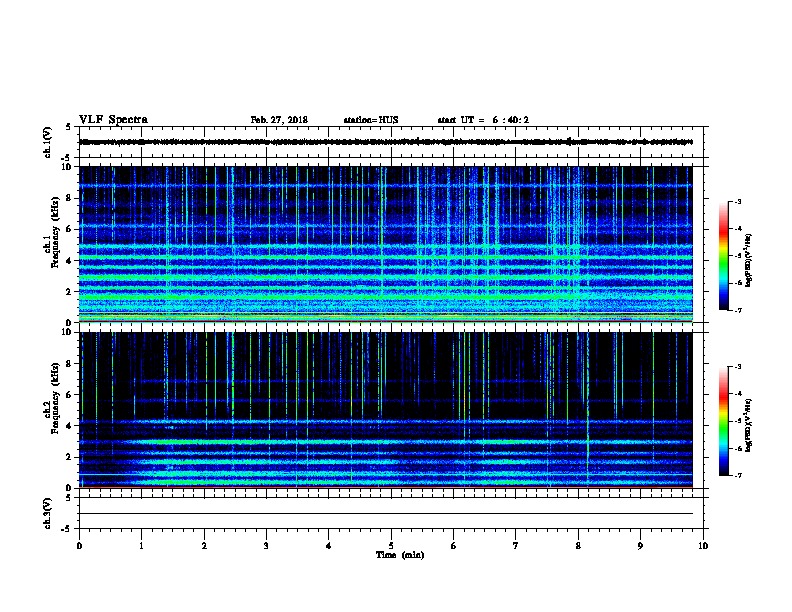
Task: Click time axis tick label "9"
Action: pos(640,546)
